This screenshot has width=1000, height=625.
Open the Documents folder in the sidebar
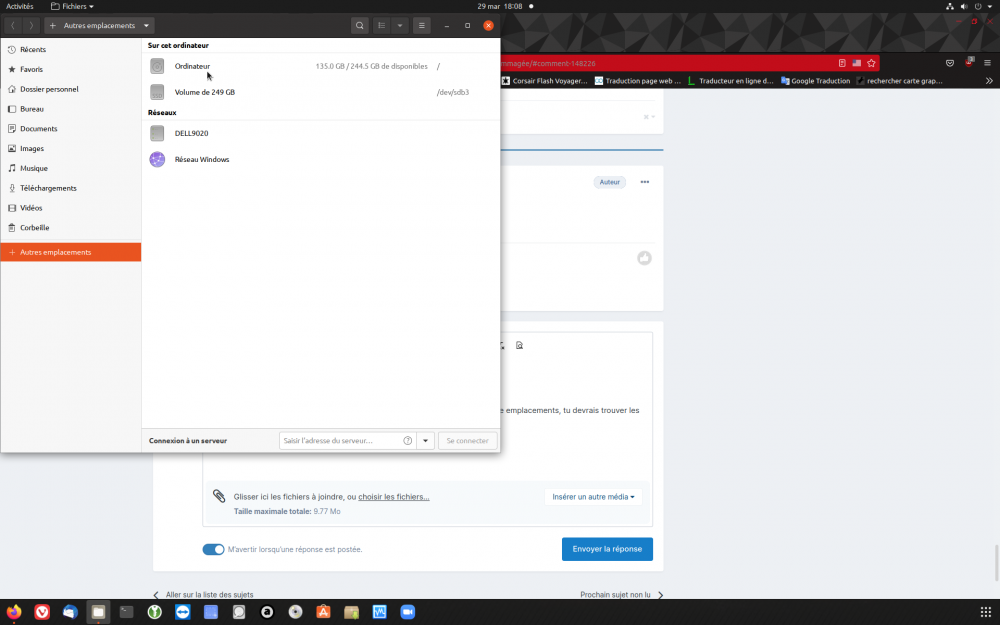(x=71, y=129)
